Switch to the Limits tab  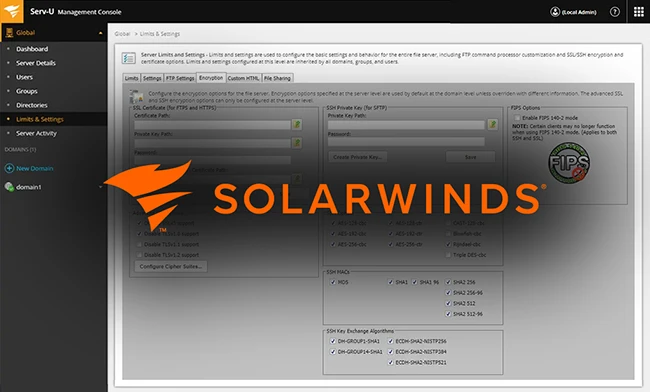coord(131,78)
